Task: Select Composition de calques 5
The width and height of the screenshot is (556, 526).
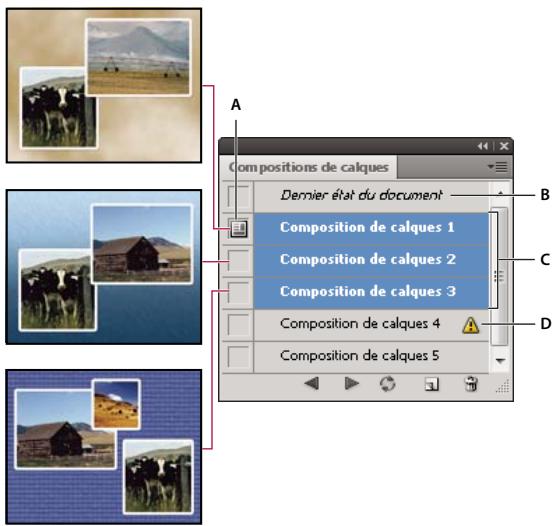Action: (371, 357)
